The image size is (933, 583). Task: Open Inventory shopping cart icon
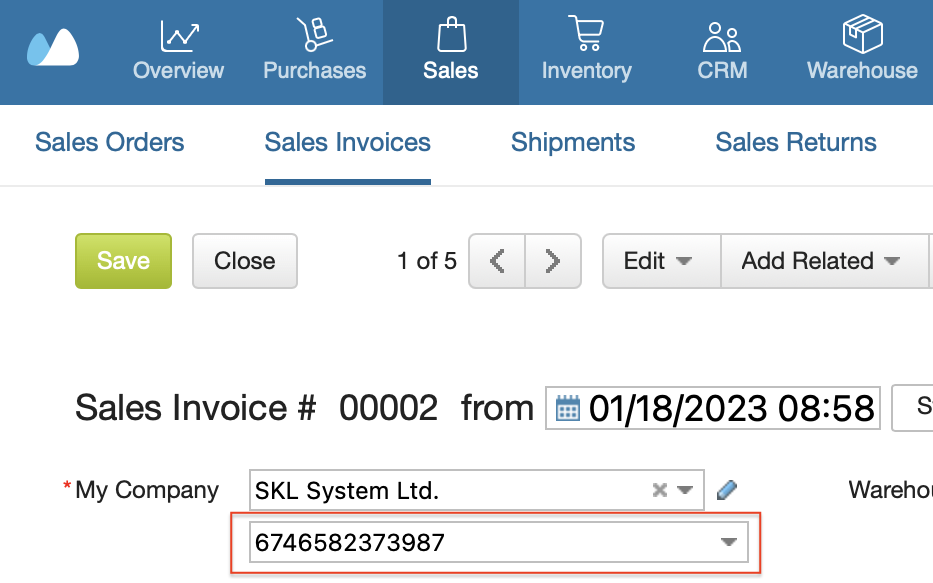click(587, 33)
